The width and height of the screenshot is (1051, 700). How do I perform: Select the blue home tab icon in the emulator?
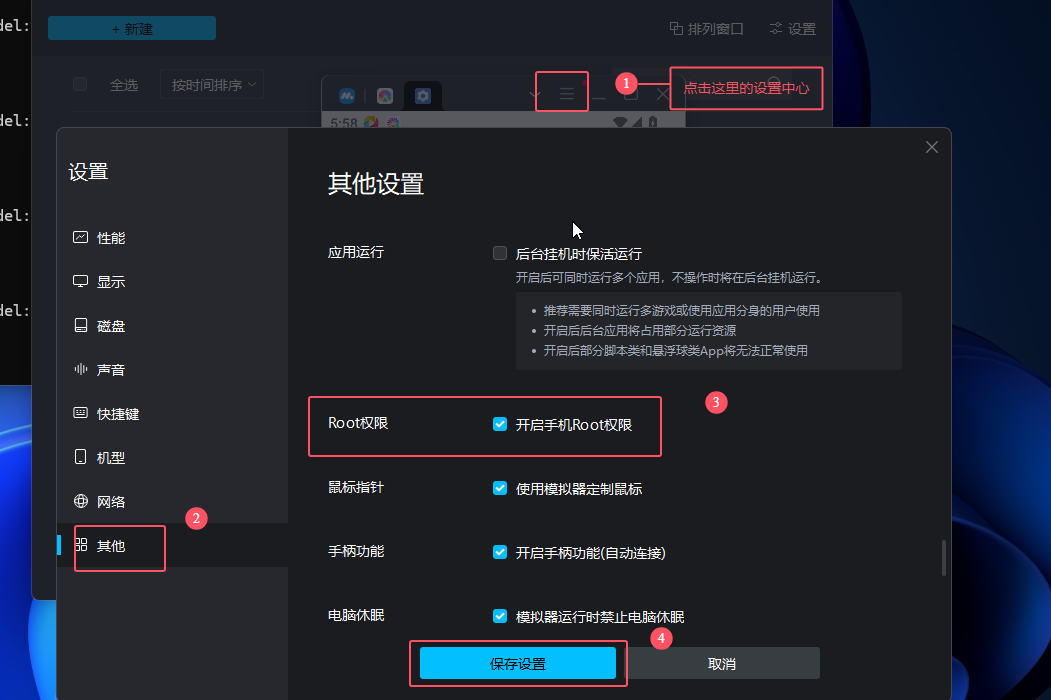tap(347, 96)
